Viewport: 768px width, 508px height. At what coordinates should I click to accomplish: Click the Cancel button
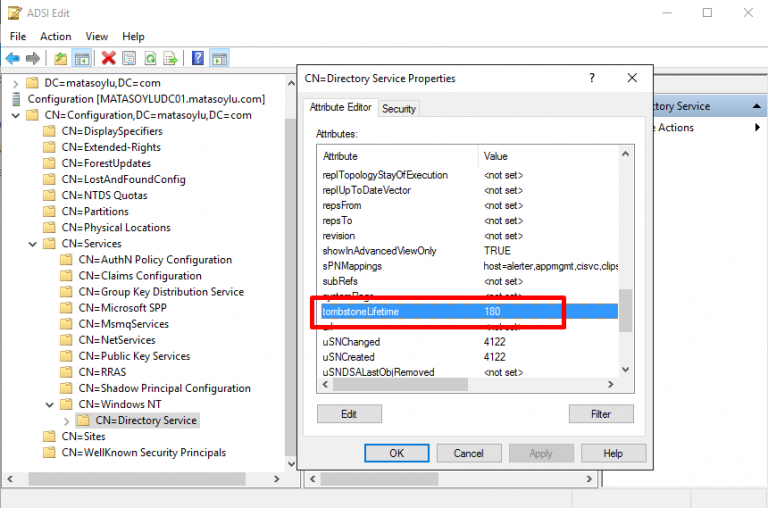pyautogui.click(x=469, y=453)
